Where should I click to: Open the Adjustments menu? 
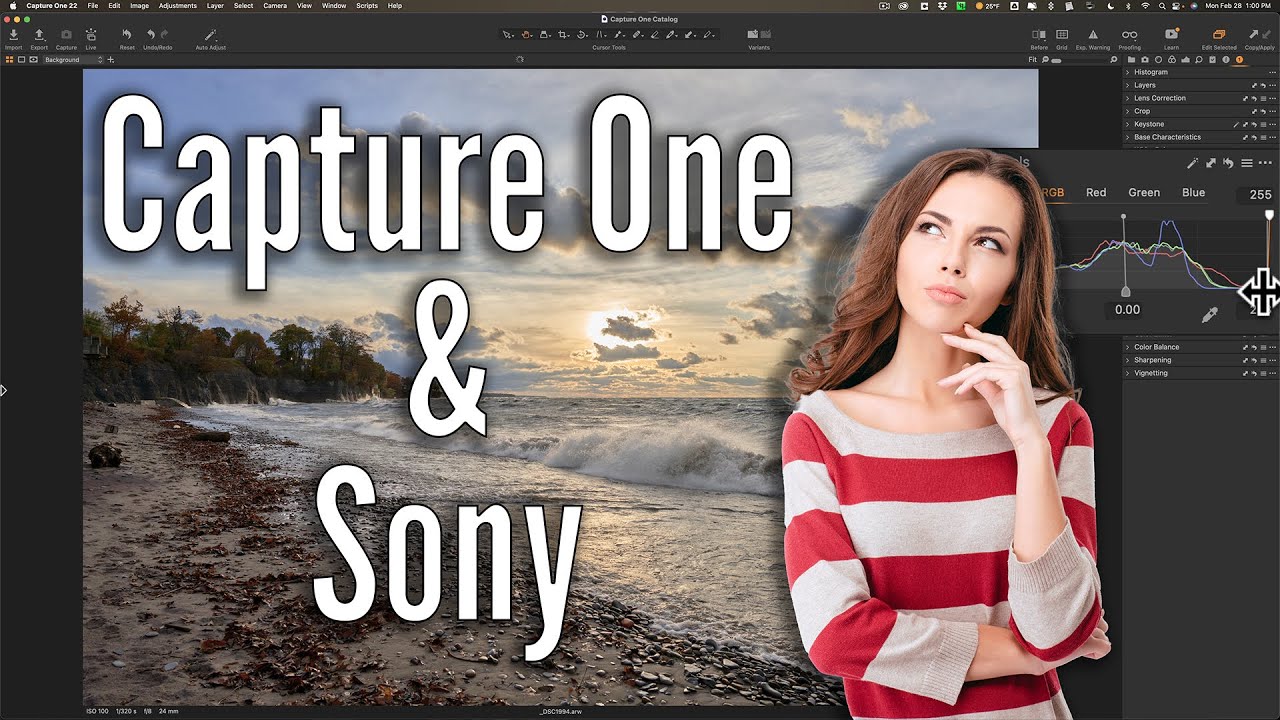pos(177,6)
